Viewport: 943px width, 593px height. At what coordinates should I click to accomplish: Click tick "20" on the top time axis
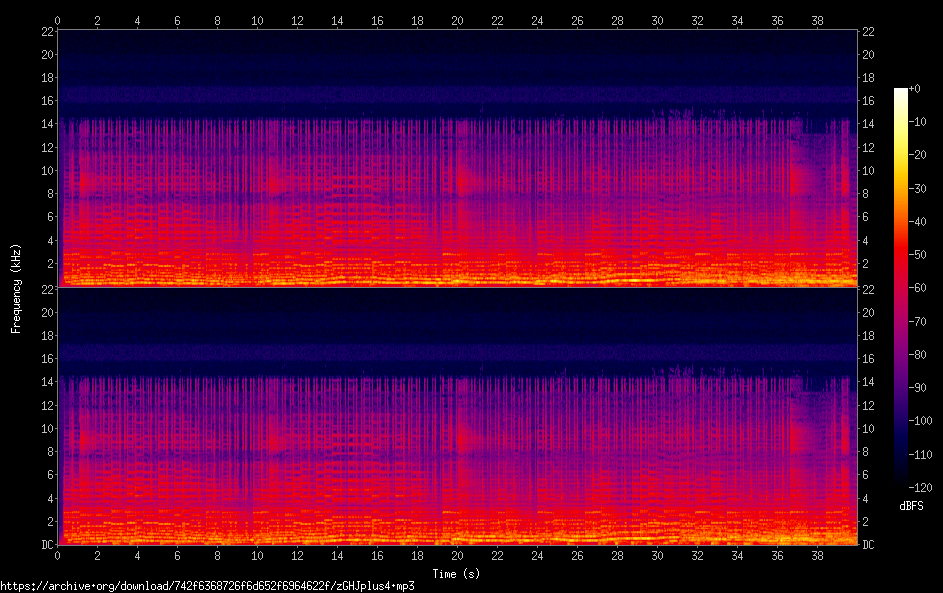tap(457, 20)
